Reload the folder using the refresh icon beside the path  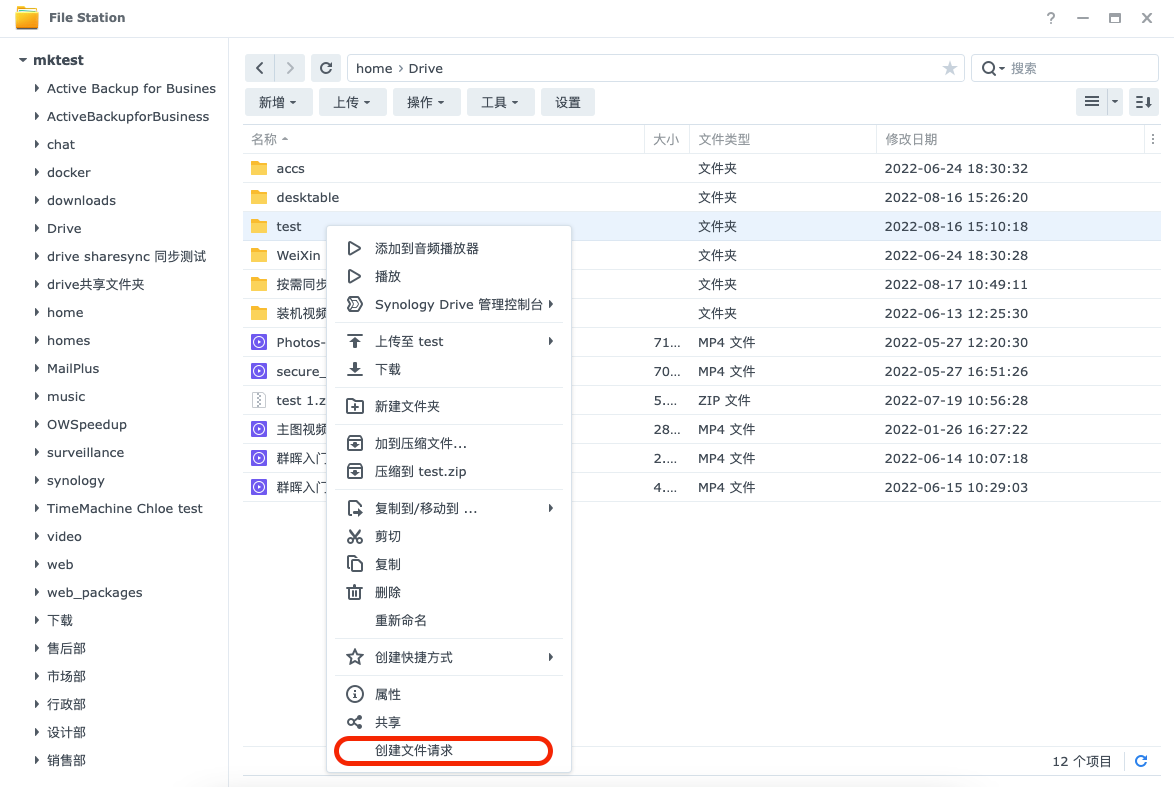(x=326, y=68)
